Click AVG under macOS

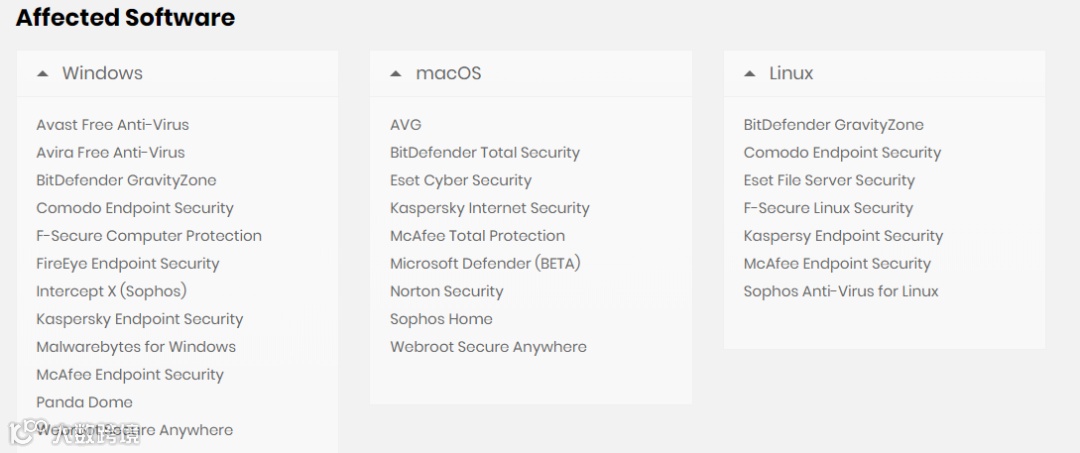click(406, 125)
